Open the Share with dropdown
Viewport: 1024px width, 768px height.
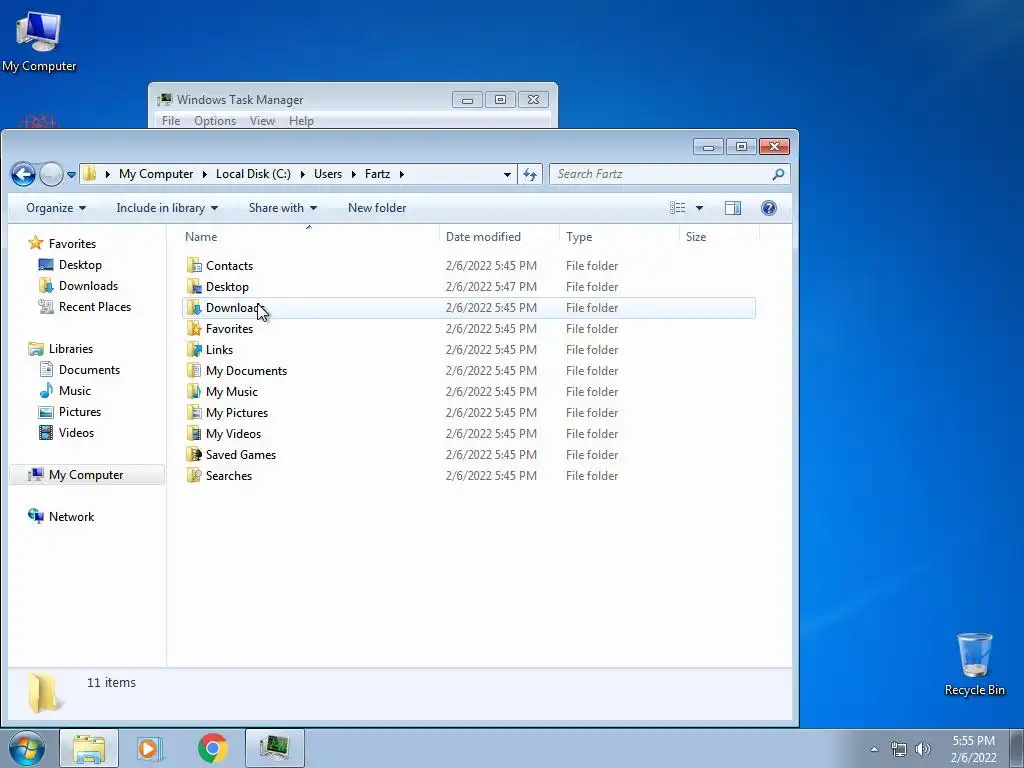(x=283, y=208)
